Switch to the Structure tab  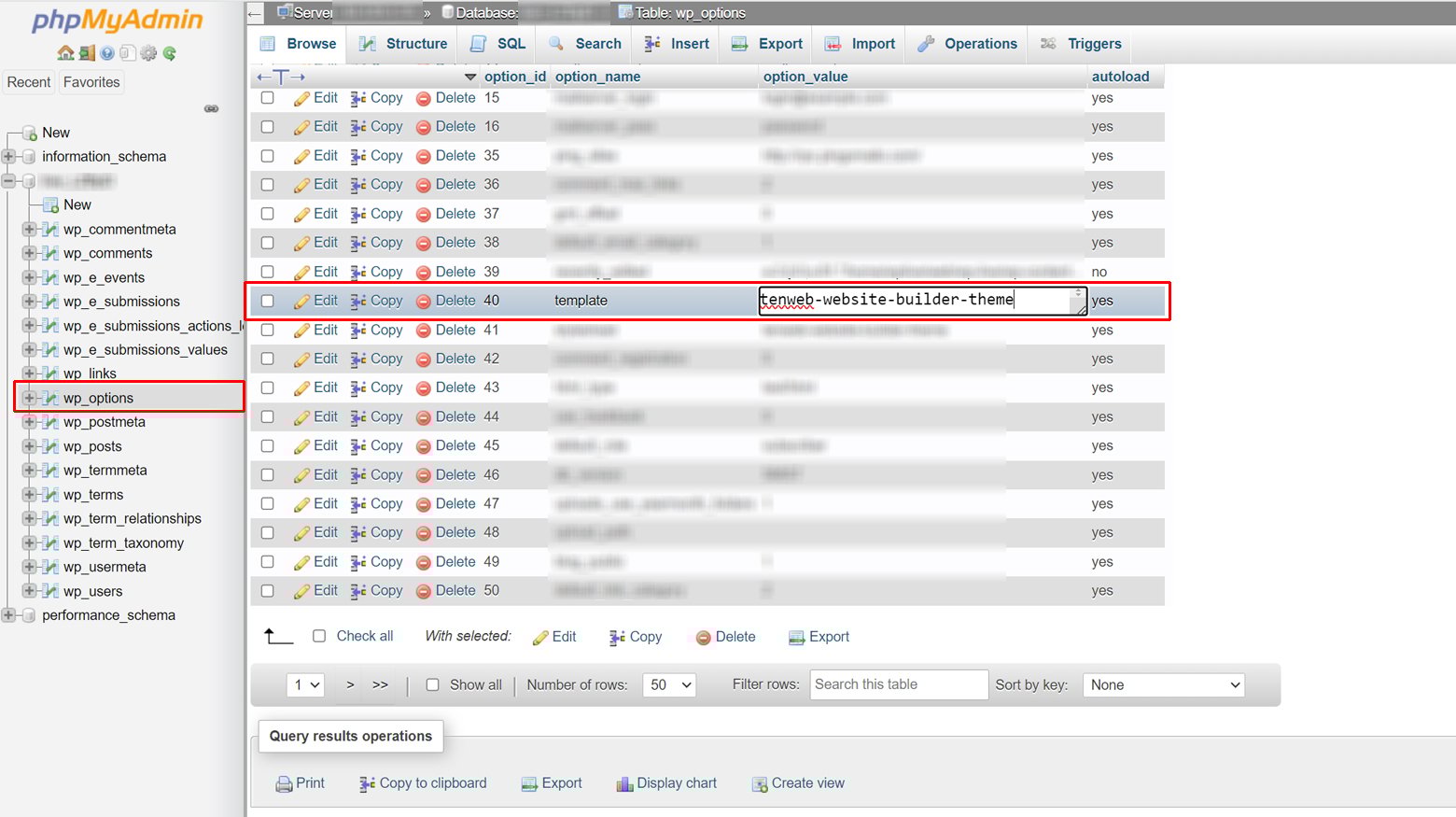click(414, 43)
